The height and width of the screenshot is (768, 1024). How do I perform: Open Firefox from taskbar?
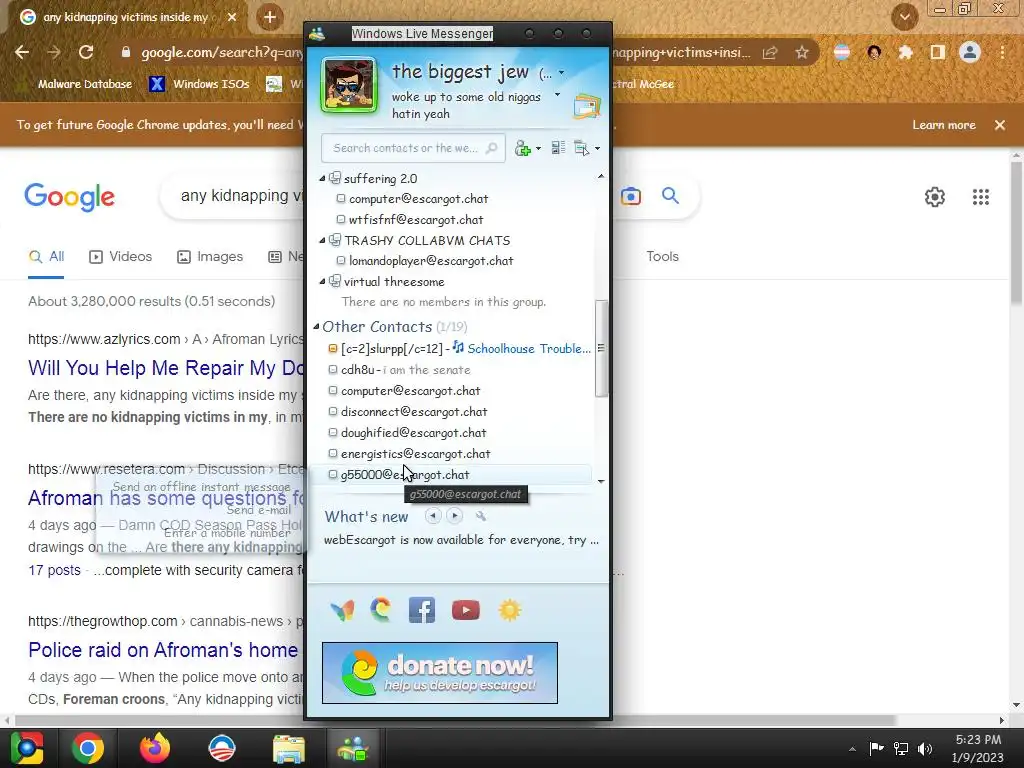(x=155, y=748)
